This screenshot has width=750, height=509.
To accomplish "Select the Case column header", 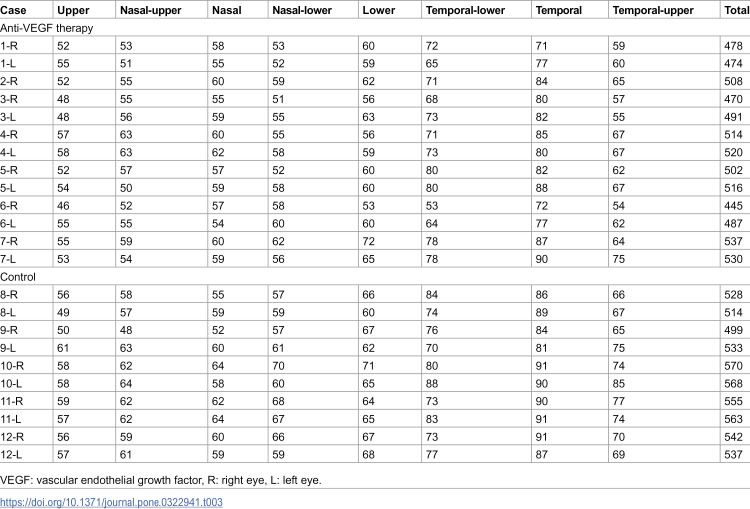I will [x=13, y=10].
